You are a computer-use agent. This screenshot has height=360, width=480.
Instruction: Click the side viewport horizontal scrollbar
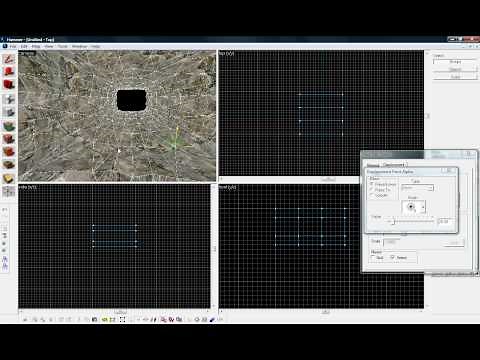[114, 312]
